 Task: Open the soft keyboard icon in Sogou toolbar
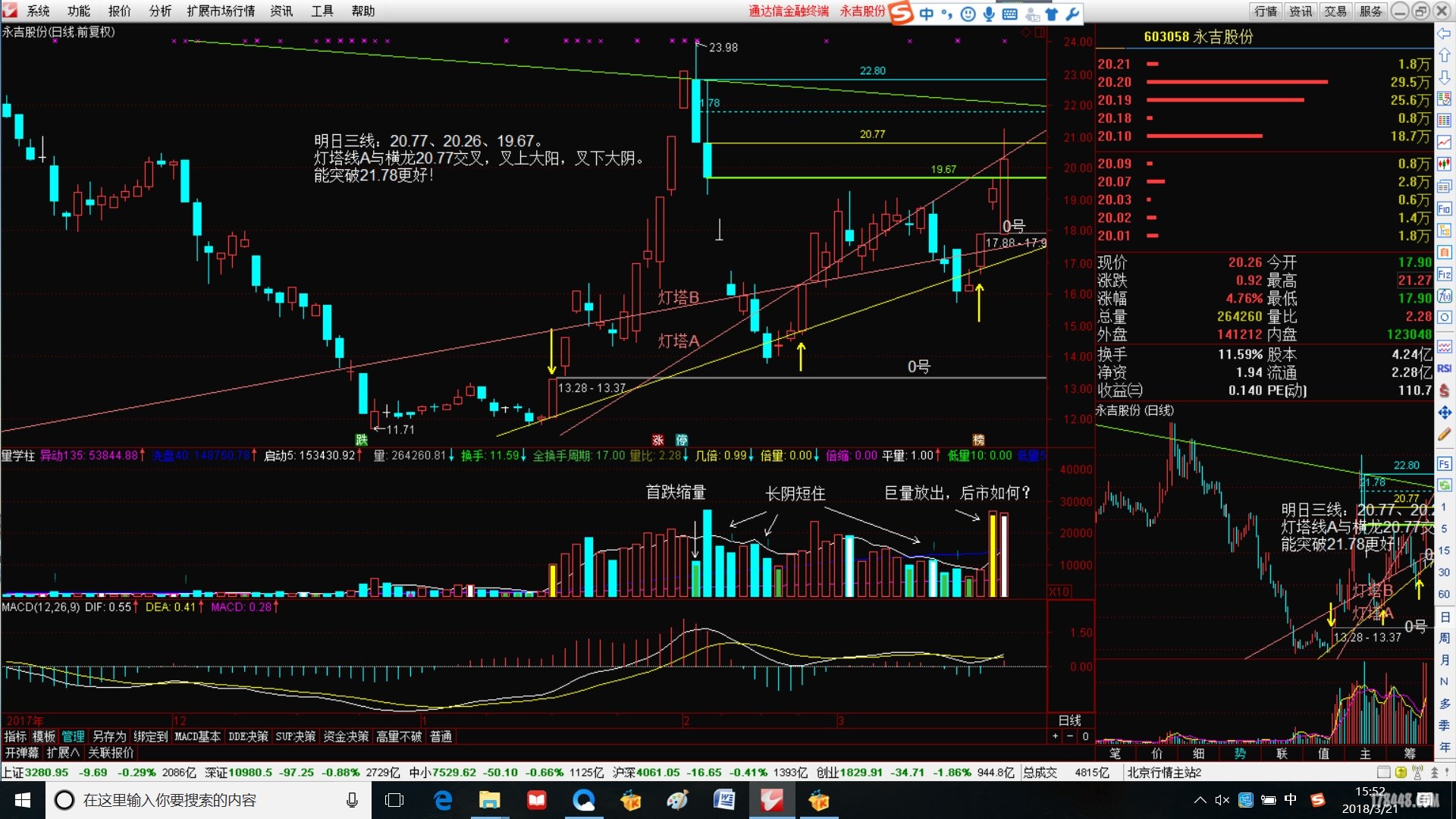point(1009,14)
